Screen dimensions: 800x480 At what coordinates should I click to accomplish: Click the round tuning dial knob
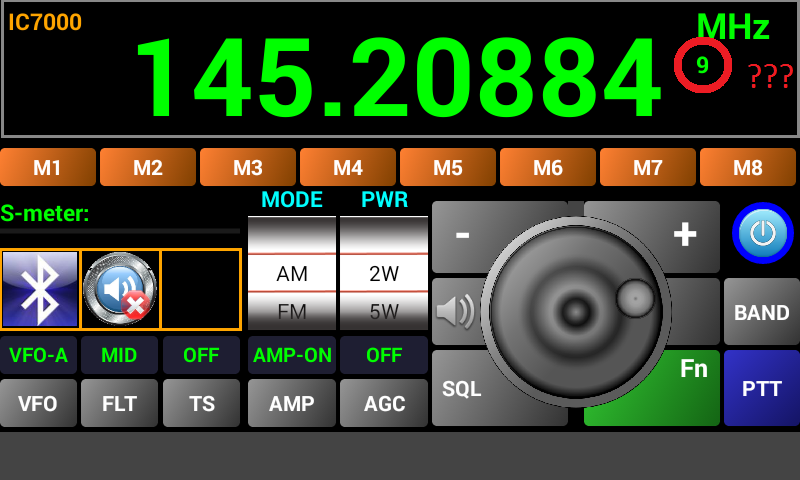575,312
